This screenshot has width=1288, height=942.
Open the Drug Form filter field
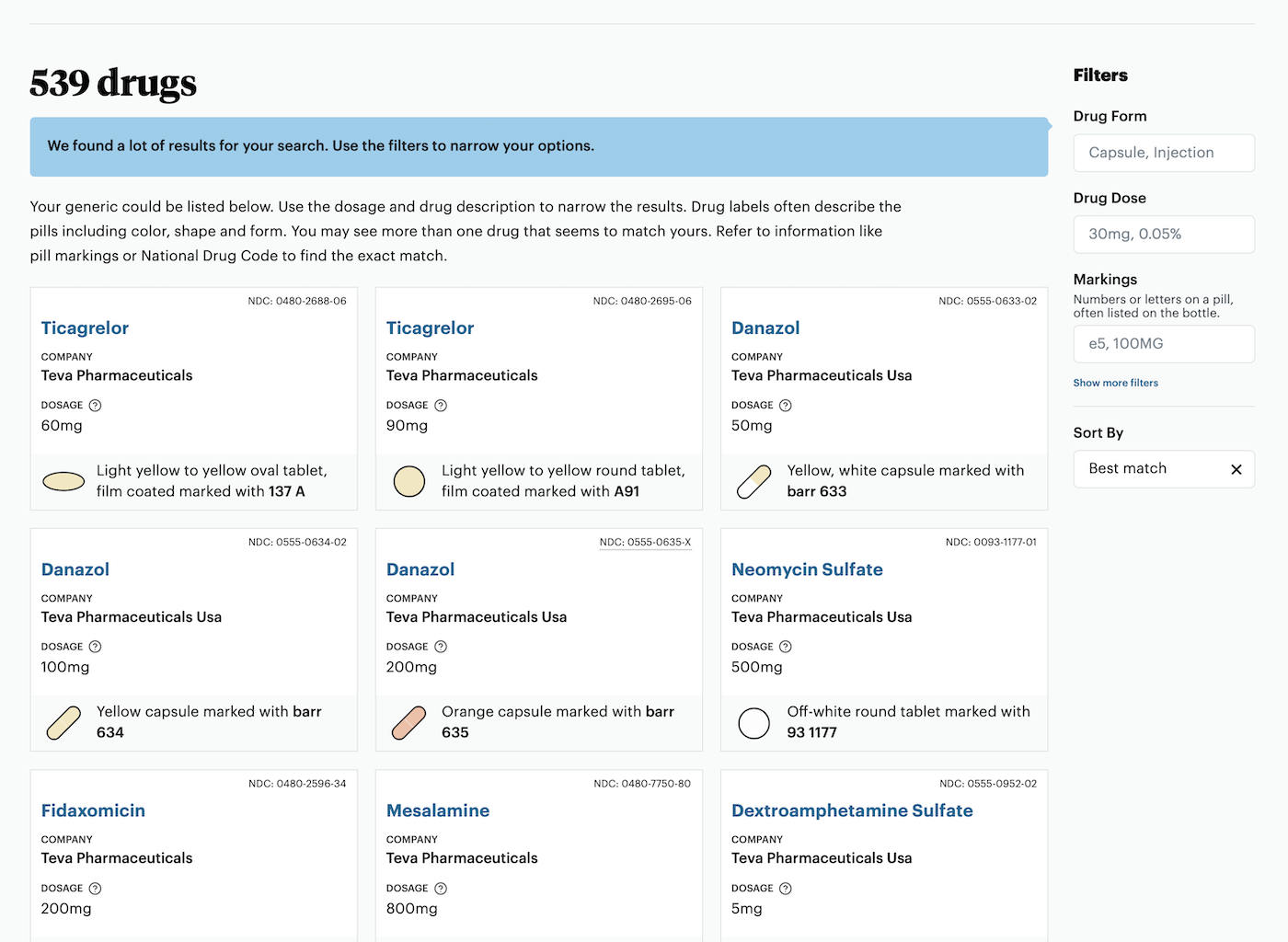pos(1164,153)
